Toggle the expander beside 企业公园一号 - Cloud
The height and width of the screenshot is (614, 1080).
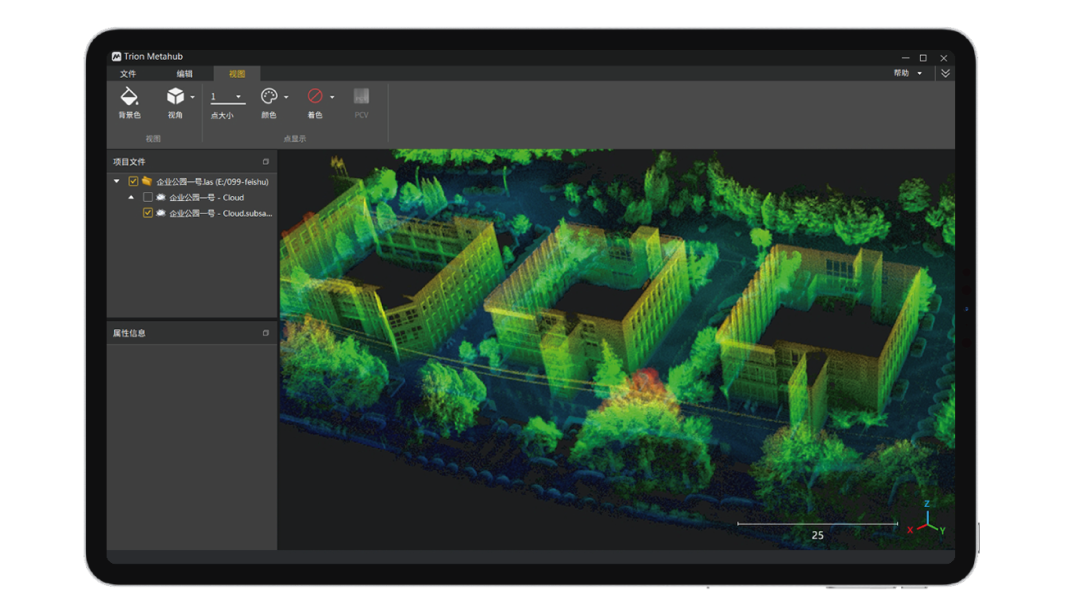click(131, 197)
